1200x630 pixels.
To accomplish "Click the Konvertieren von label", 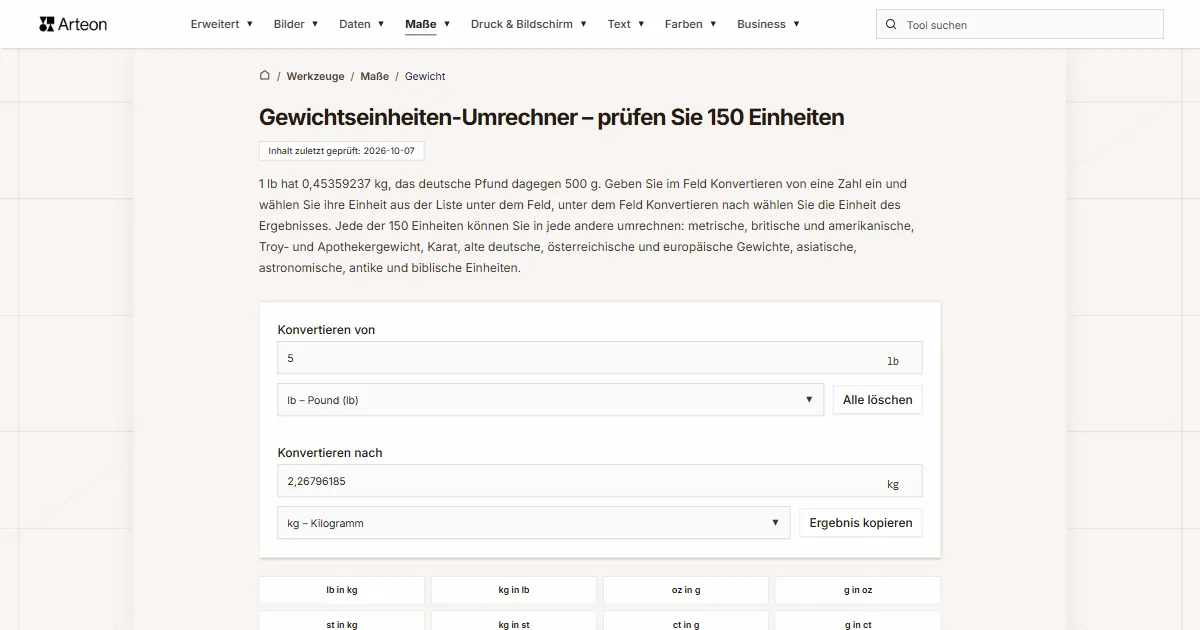I will 326,330.
